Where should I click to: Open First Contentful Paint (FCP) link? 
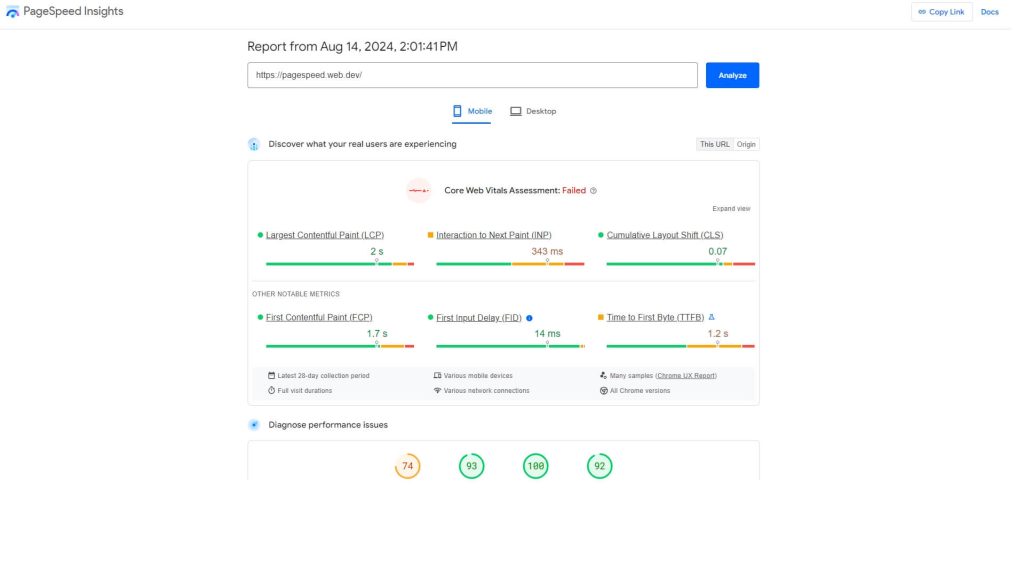point(319,317)
